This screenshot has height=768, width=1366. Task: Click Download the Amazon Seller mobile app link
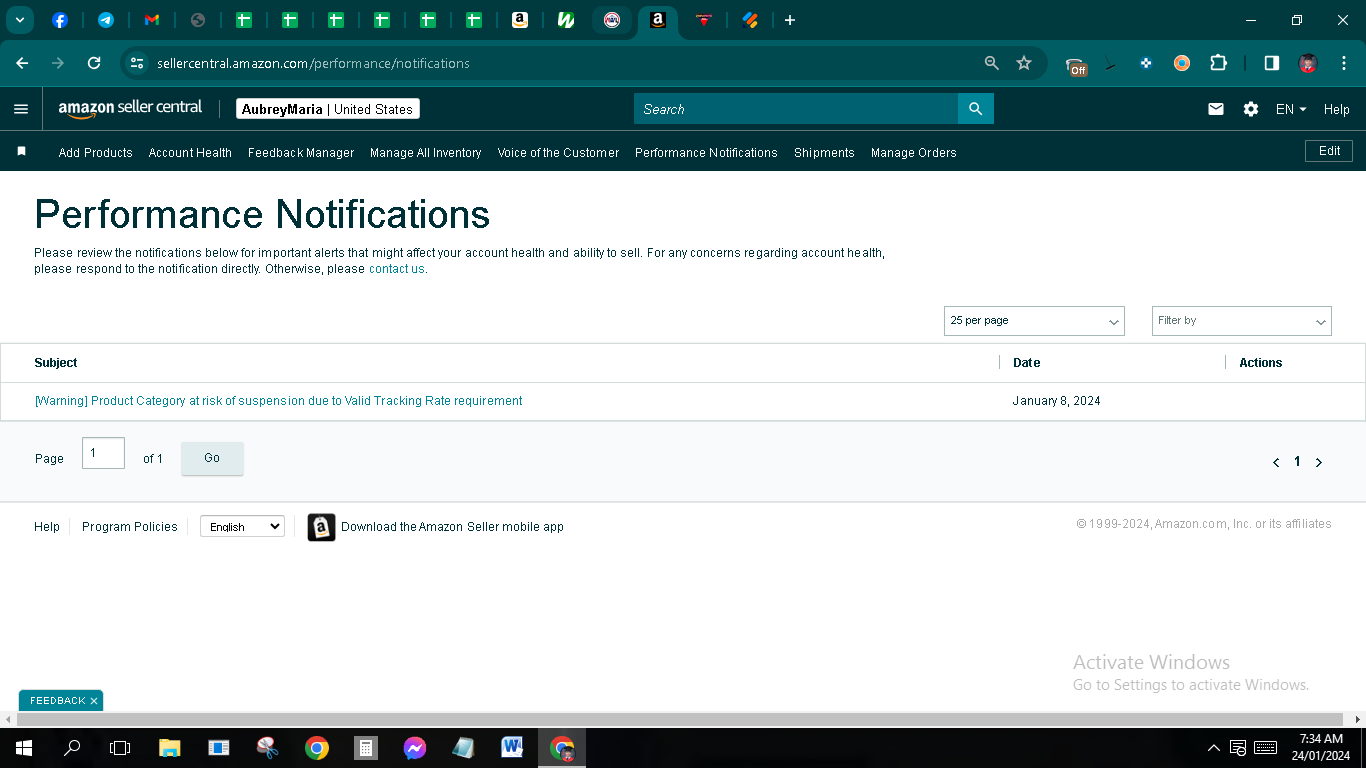tap(452, 527)
